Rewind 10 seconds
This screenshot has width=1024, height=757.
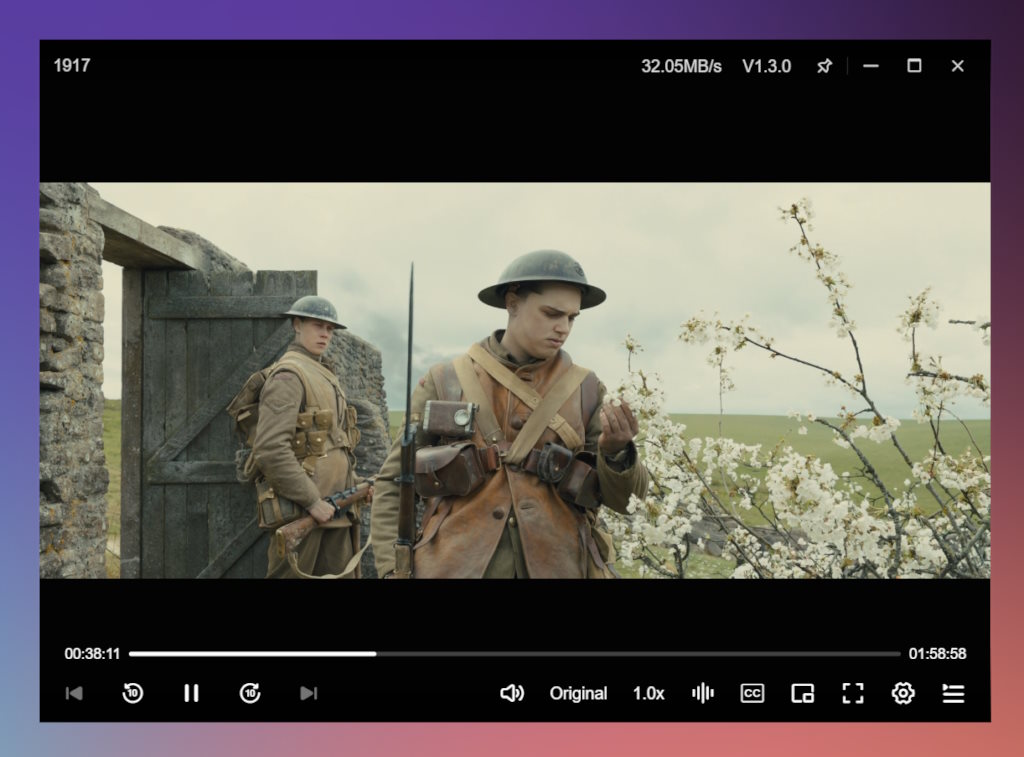133,693
